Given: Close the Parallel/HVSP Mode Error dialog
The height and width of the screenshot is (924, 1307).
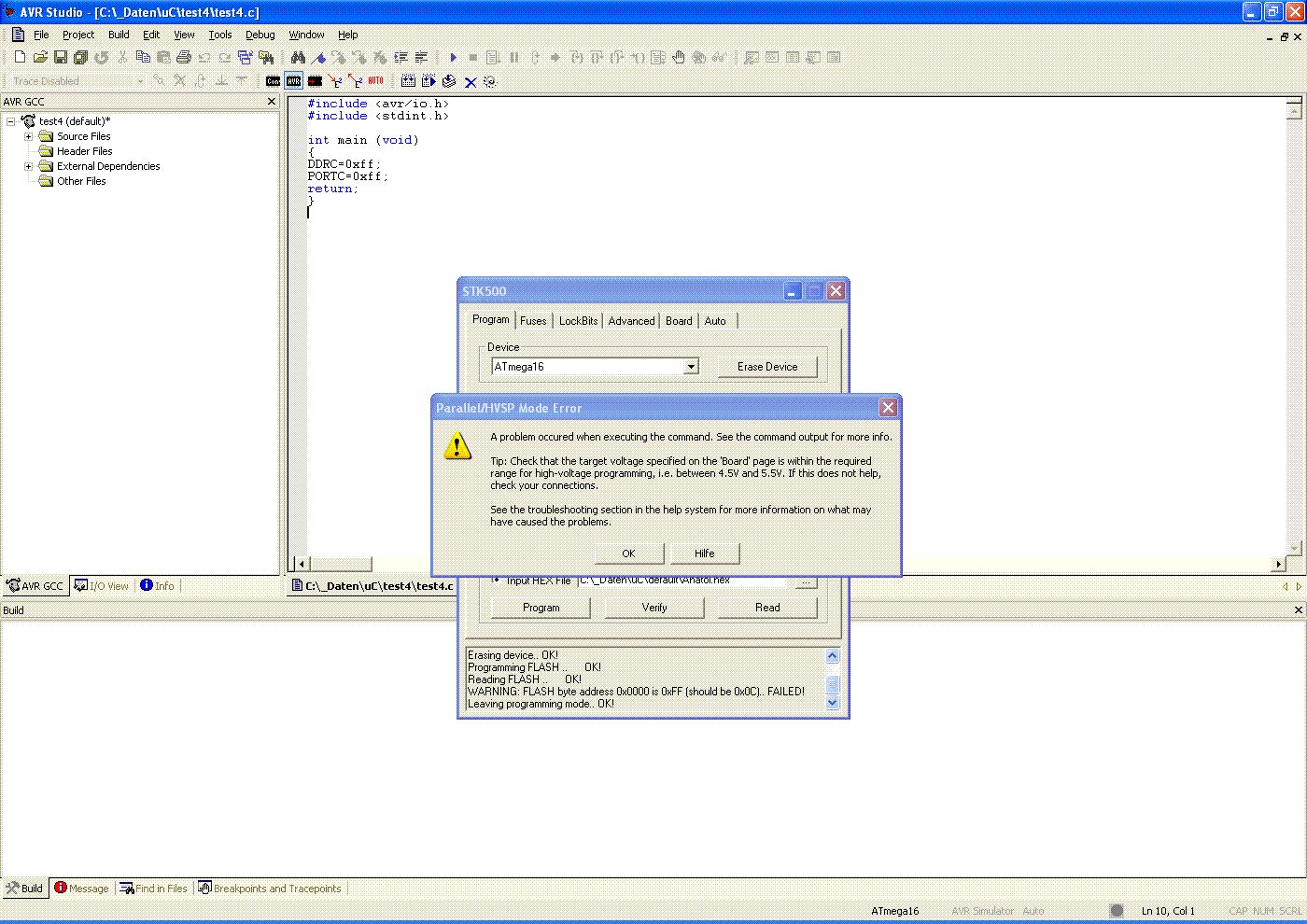Looking at the screenshot, I should pos(888,408).
